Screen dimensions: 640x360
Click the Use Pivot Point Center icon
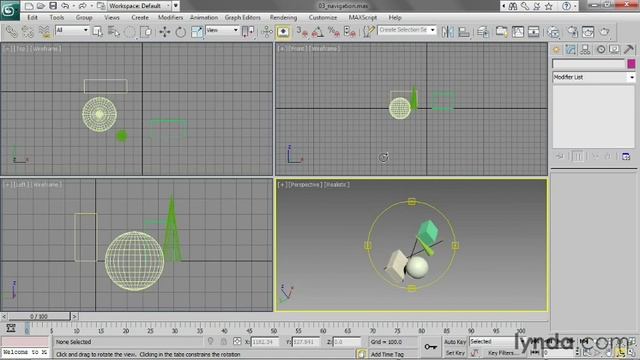[247, 31]
